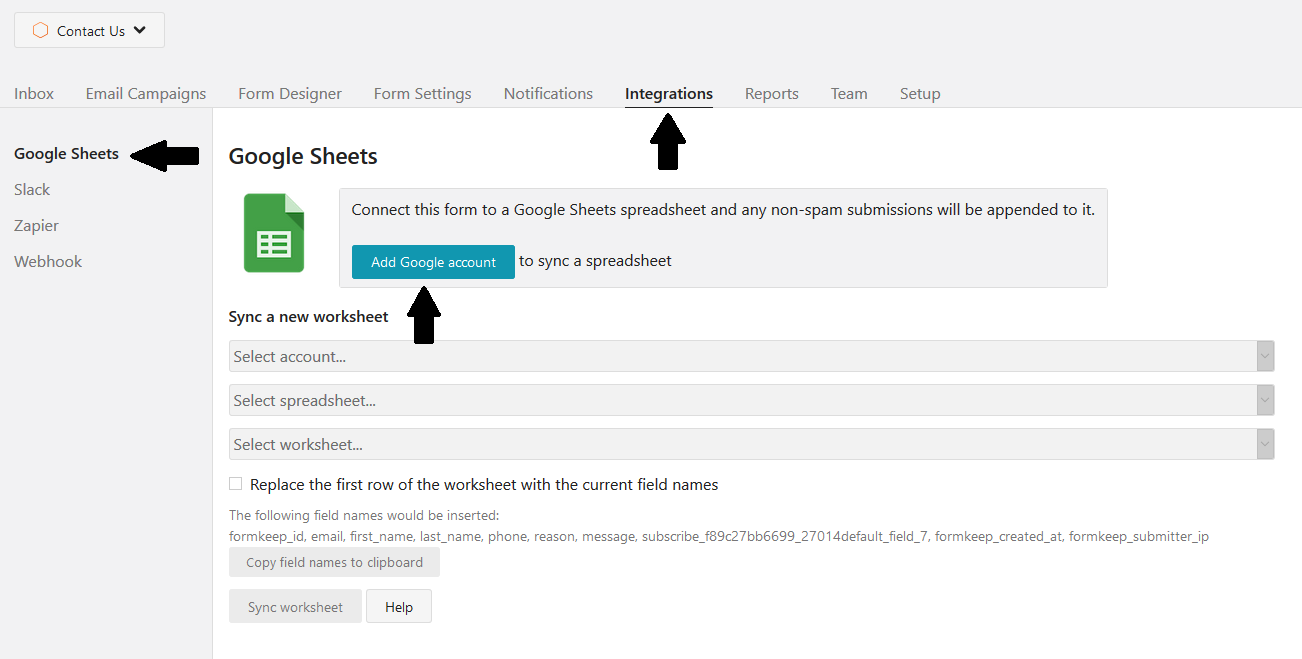The height and width of the screenshot is (659, 1302).
Task: Open the Reports tab
Action: pos(772,93)
